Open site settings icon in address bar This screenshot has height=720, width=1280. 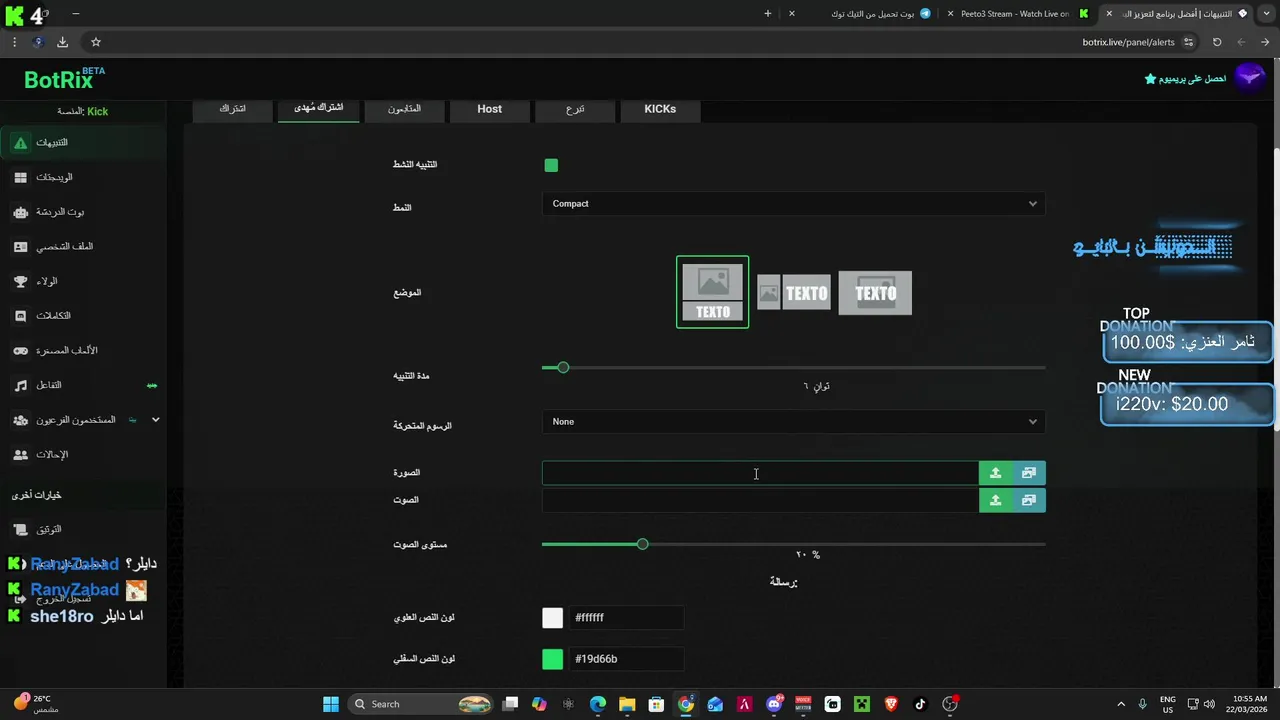click(x=1188, y=42)
